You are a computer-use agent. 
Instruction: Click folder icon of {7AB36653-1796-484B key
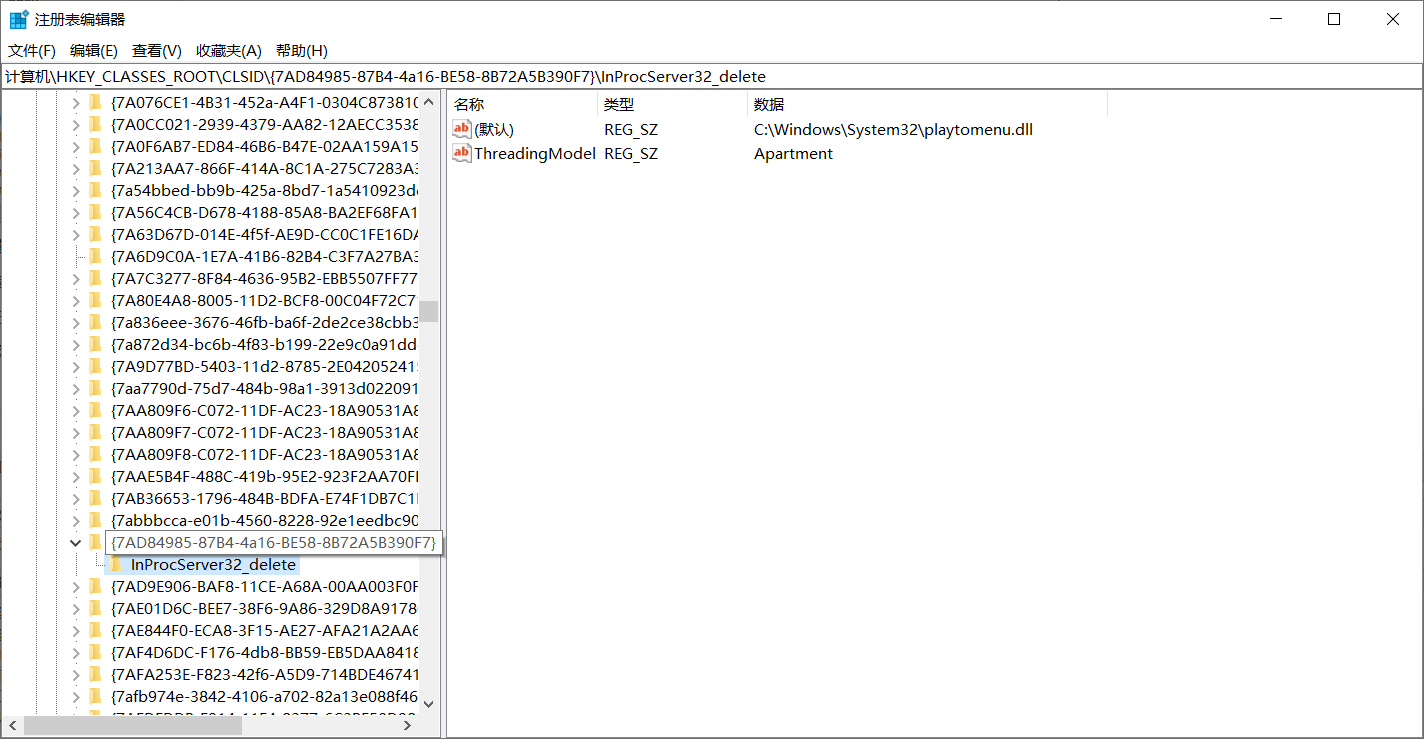click(96, 498)
